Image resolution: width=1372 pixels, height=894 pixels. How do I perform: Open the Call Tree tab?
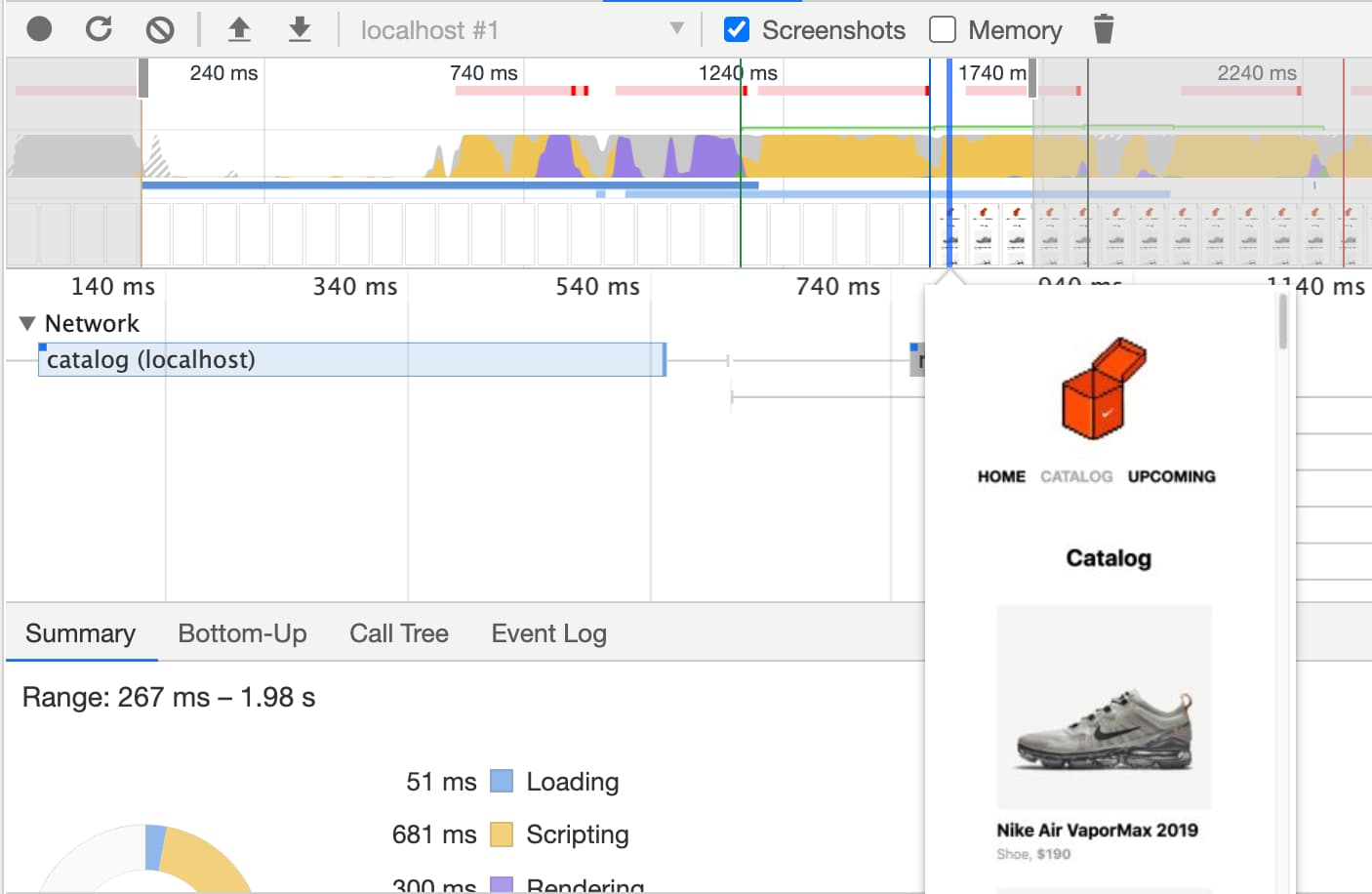[399, 633]
